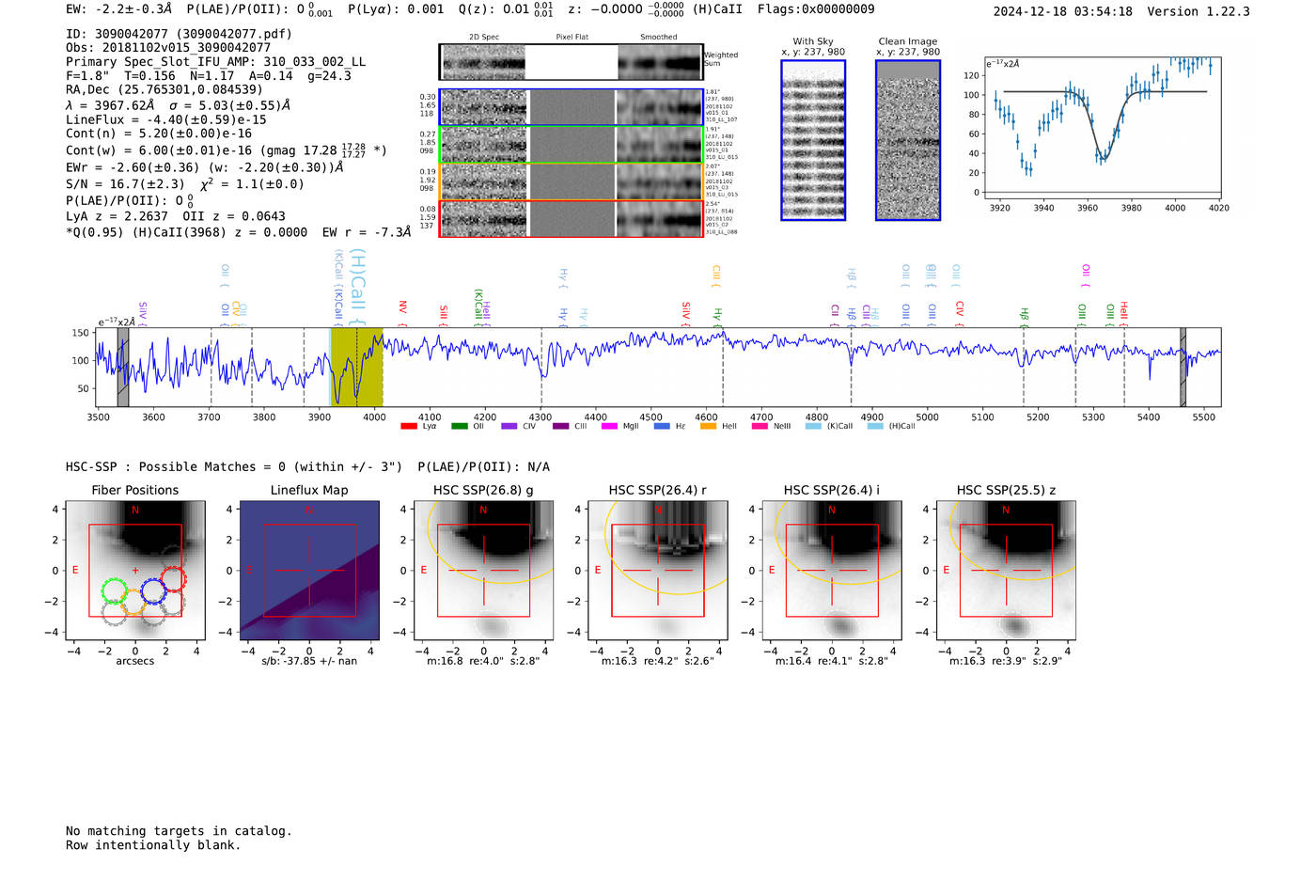Screen dimensions: 1316x896
Task: Click the wavelength = 3967.62Å sigma line
Action: pyautogui.click(x=179, y=105)
